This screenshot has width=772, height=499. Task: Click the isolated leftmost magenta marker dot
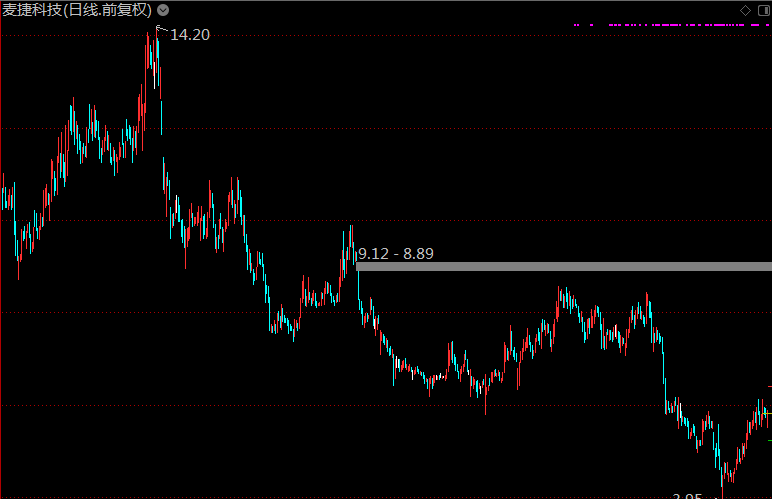[x=575, y=24]
